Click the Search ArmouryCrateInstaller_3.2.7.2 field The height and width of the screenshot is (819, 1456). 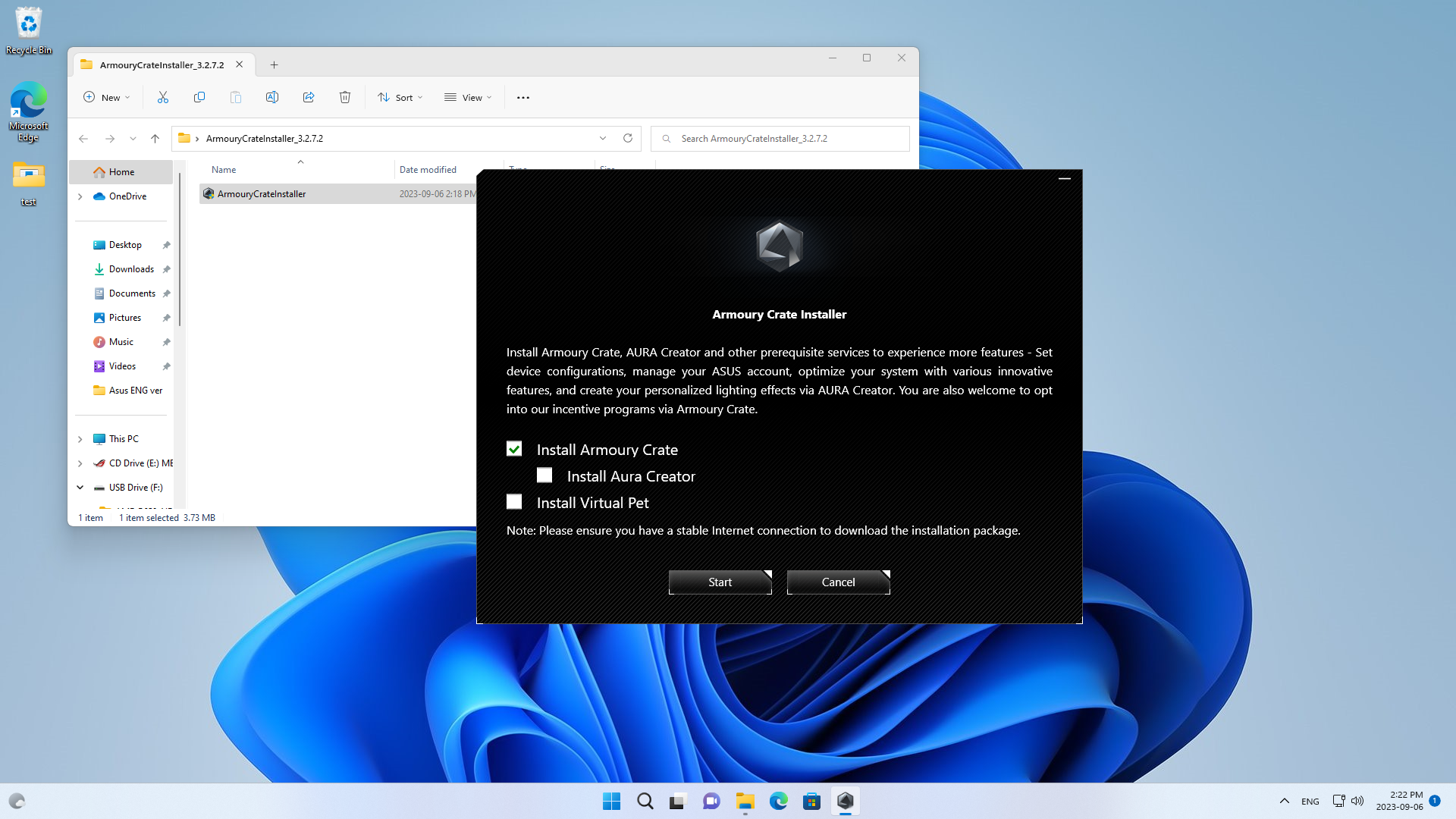[780, 139]
